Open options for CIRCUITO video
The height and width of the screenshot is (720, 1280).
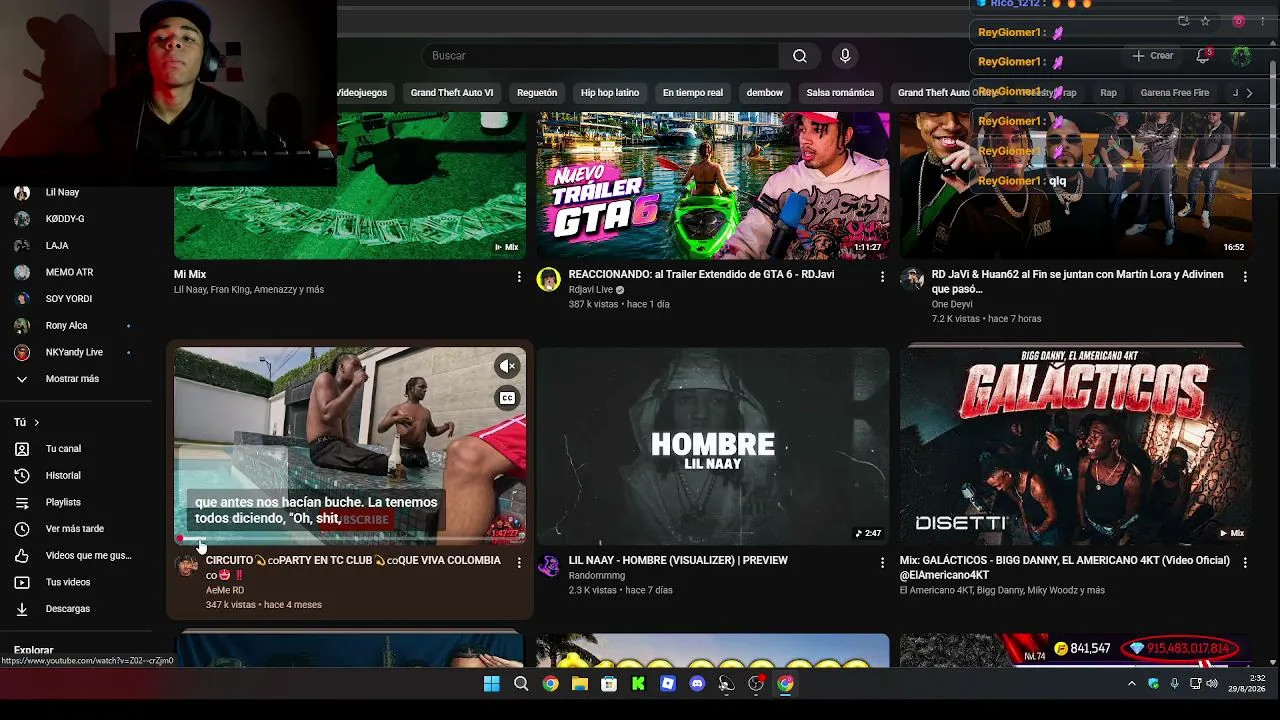tap(519, 563)
